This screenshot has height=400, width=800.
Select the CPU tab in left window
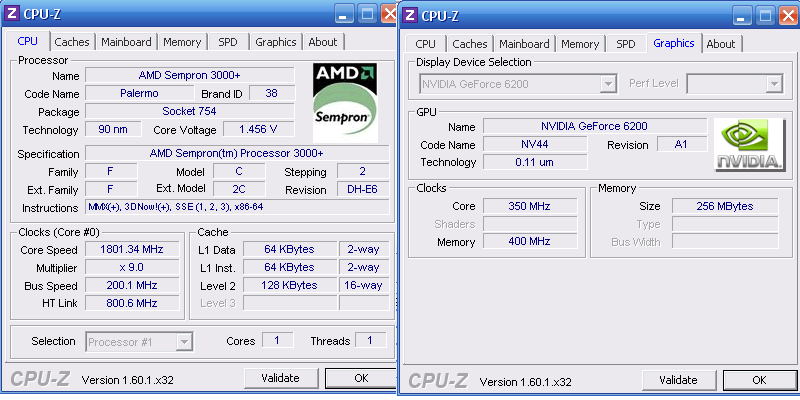click(x=28, y=41)
